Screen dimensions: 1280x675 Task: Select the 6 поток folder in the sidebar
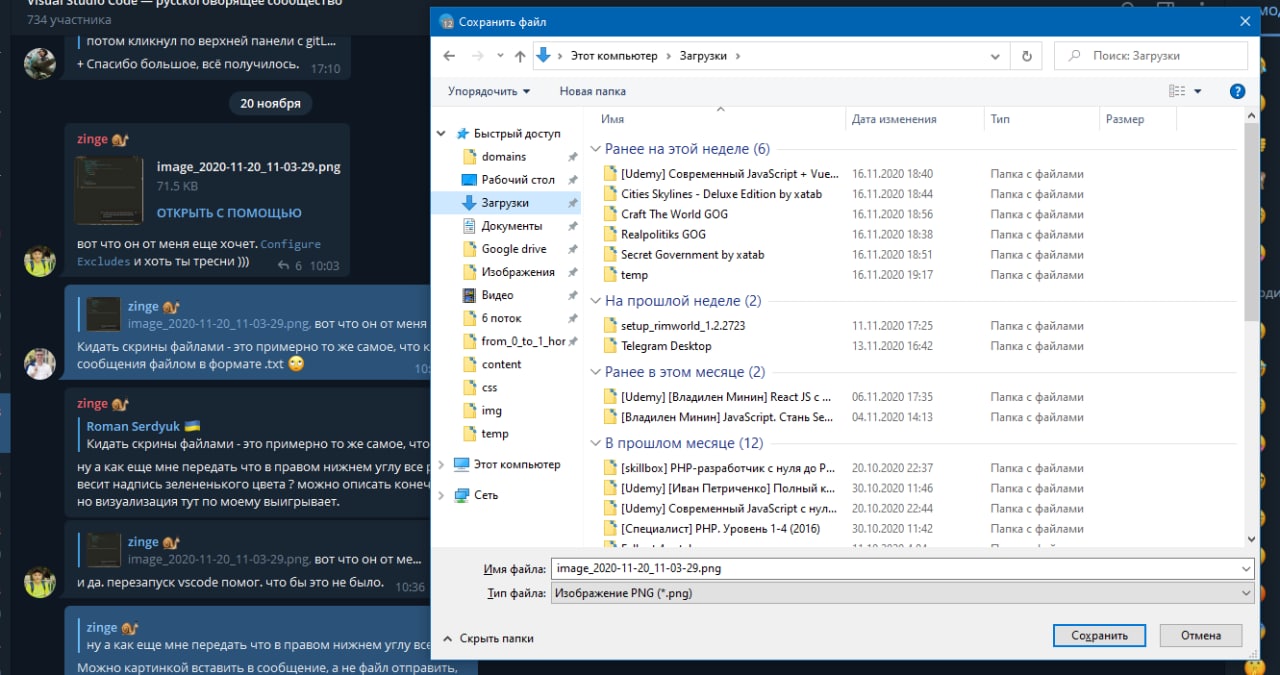click(501, 317)
